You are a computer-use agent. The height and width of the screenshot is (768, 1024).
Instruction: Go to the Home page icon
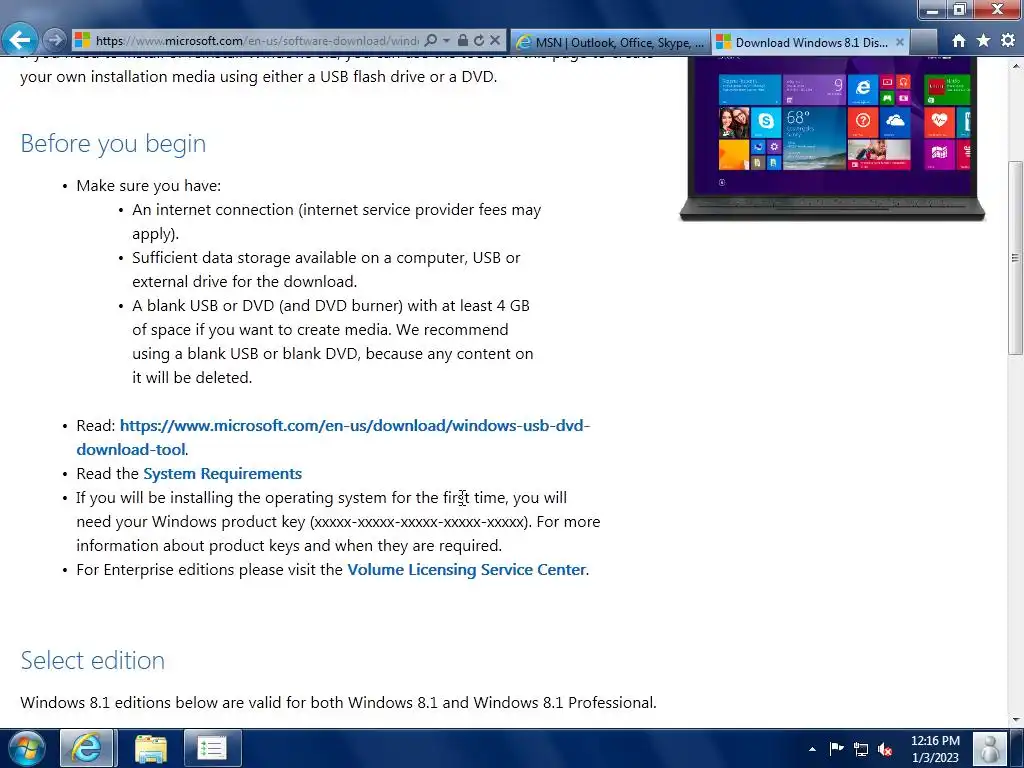coord(959,40)
